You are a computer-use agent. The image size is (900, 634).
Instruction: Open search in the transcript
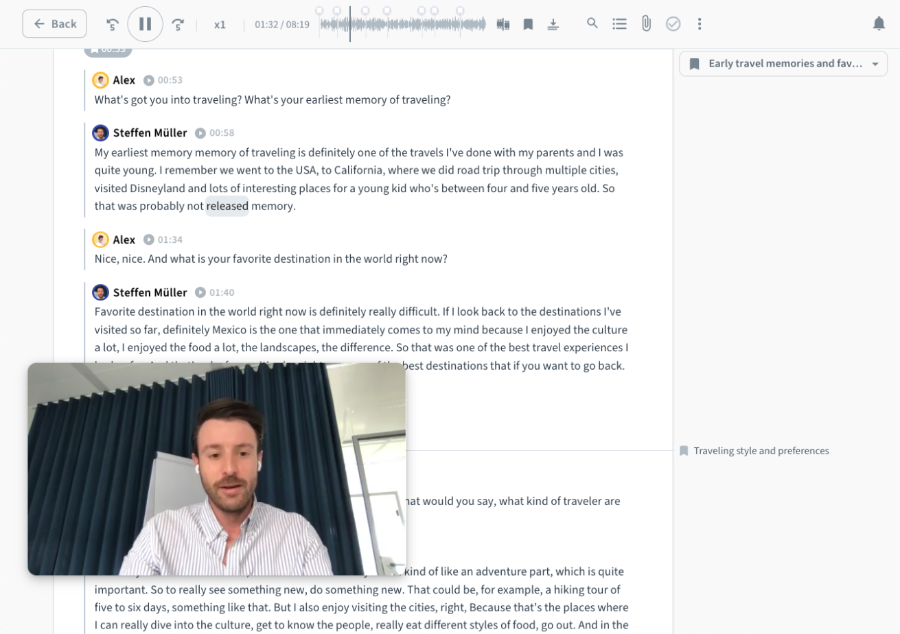(x=592, y=23)
